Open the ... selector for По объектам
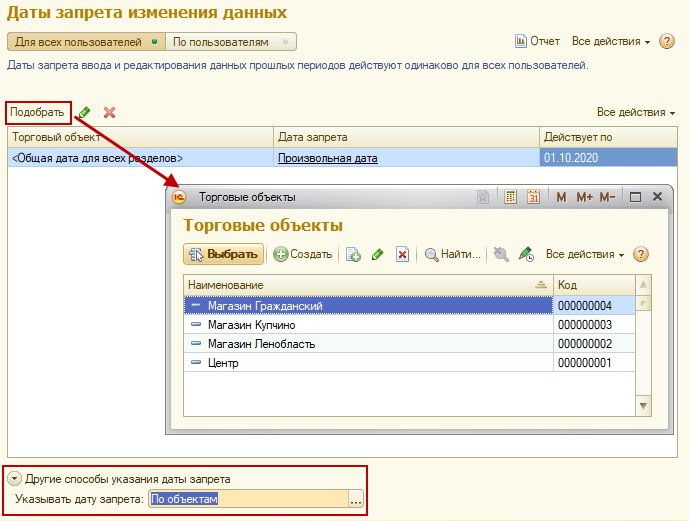The image size is (689, 521). (x=356, y=499)
